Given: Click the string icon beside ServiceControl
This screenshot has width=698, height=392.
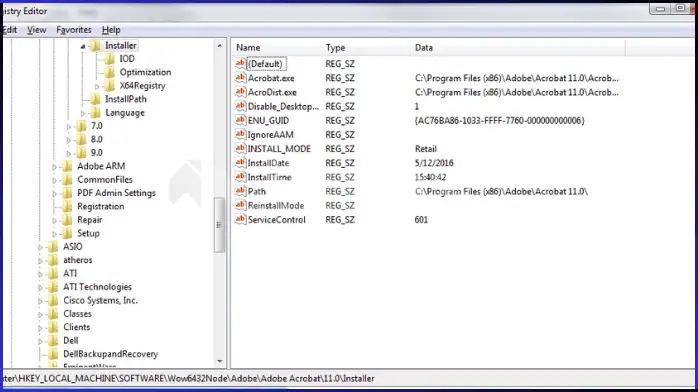Looking at the screenshot, I should (240, 219).
